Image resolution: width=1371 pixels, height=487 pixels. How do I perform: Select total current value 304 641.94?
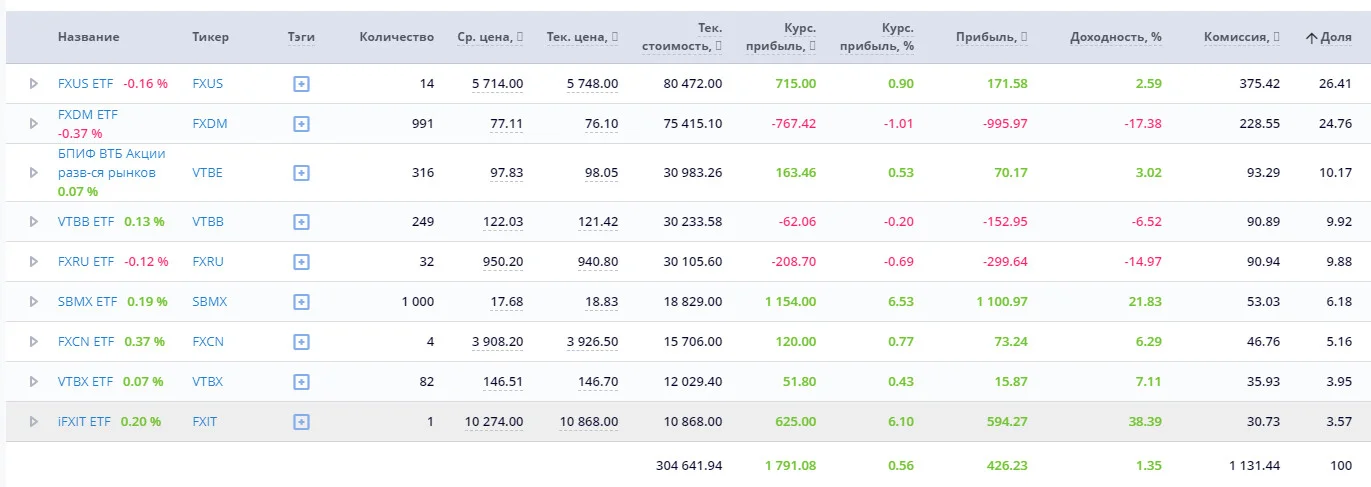pos(689,465)
